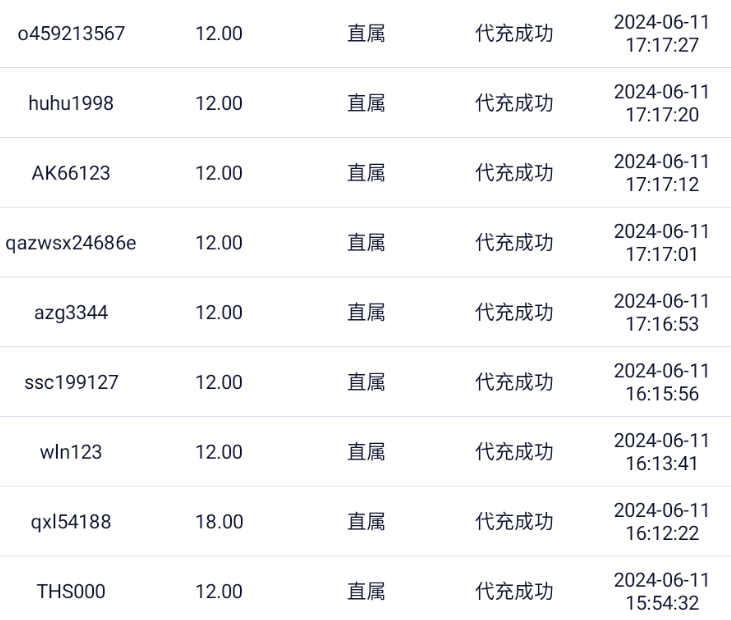Click the timestamp 2024-06-11 17:17:27
The height and width of the screenshot is (620, 731).
[661, 33]
